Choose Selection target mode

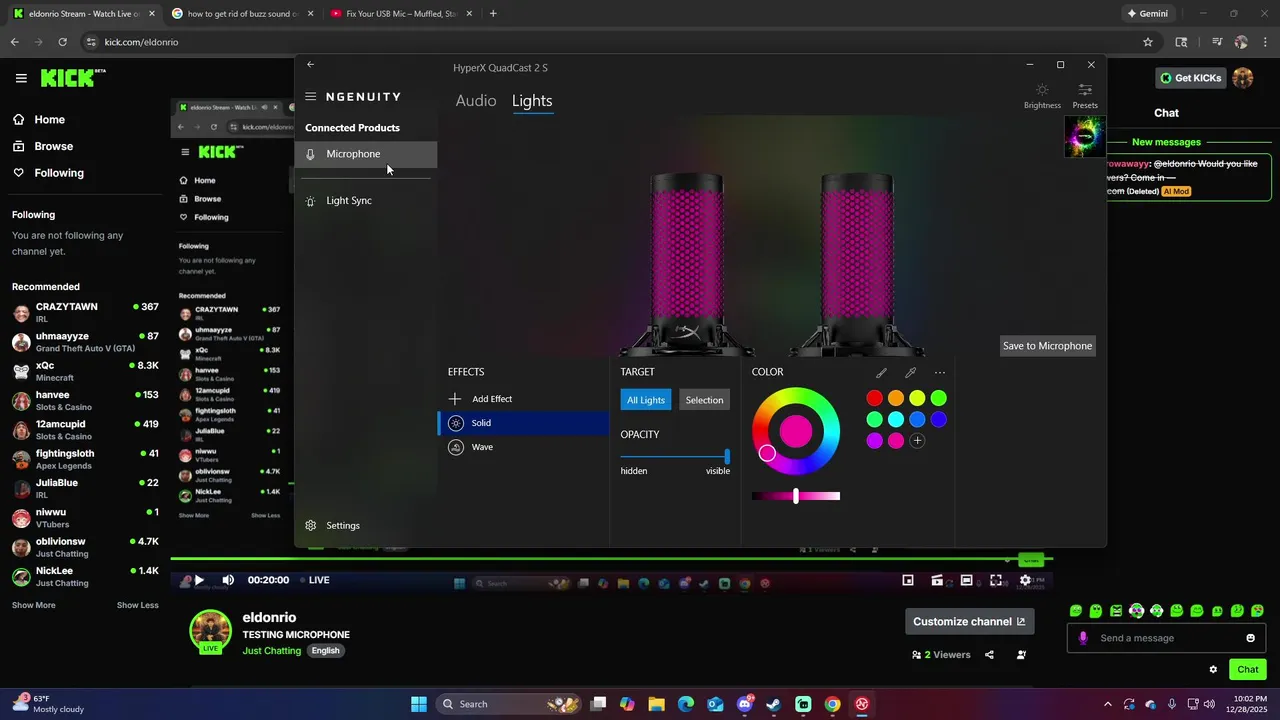click(704, 400)
